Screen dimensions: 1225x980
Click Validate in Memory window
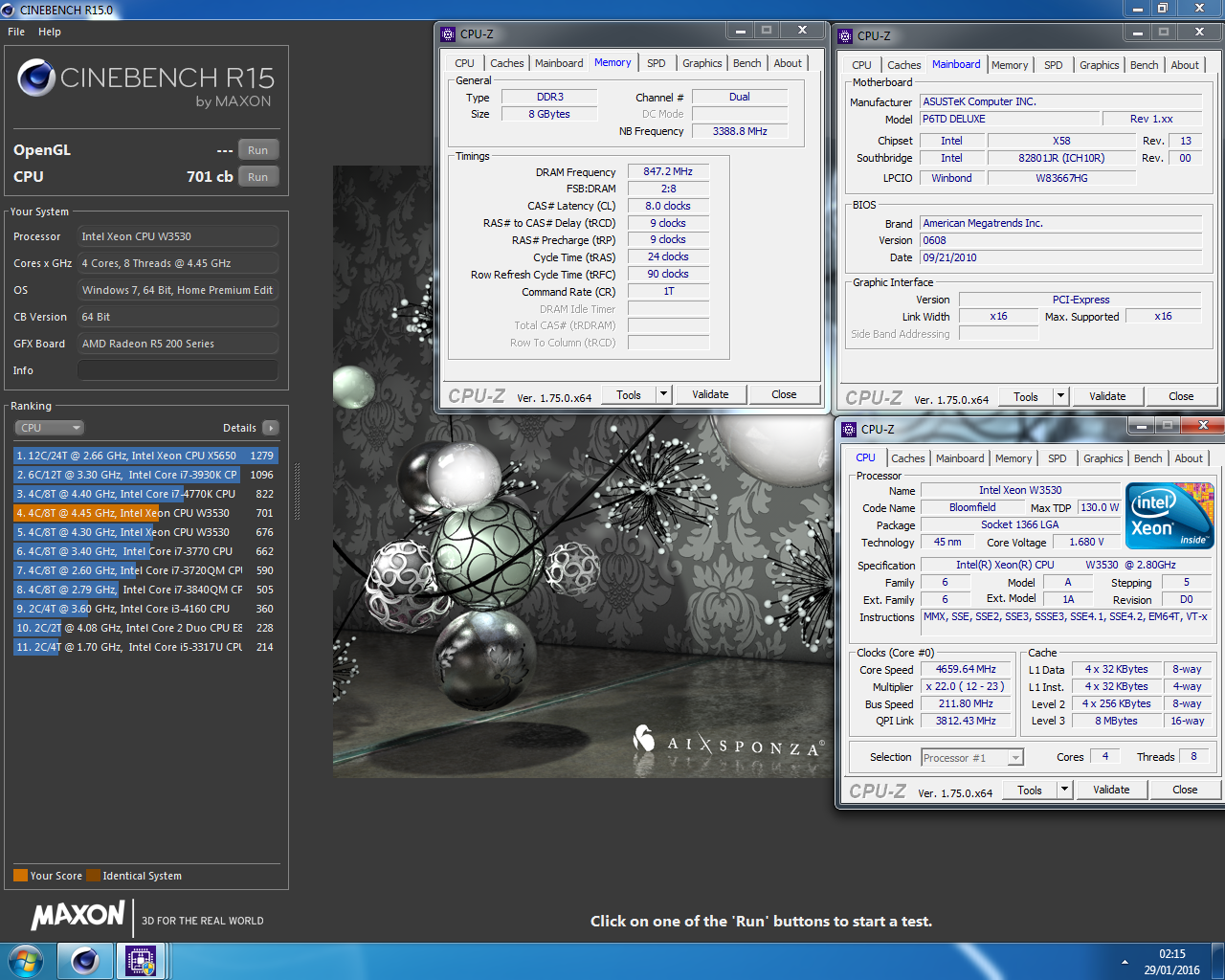tap(710, 394)
